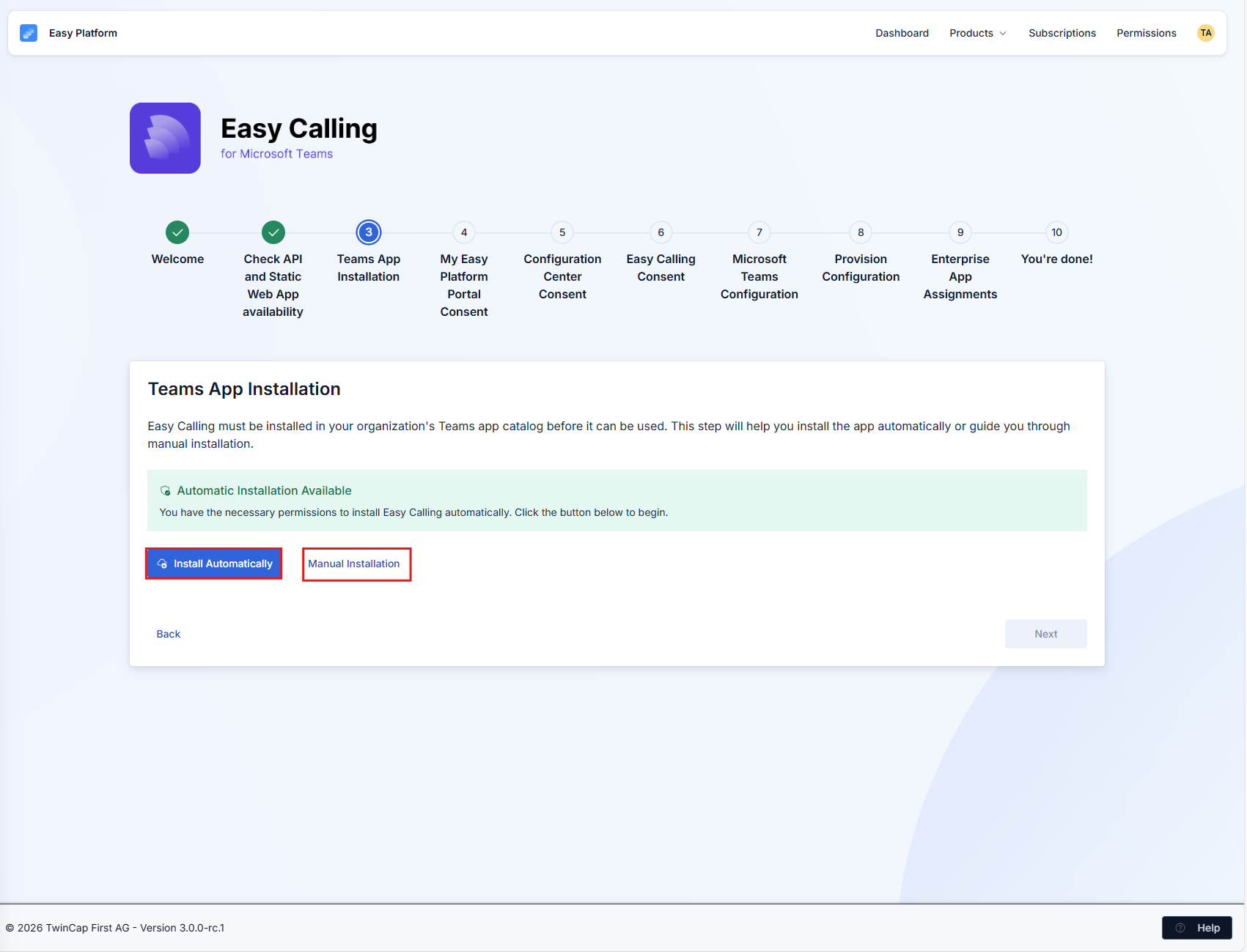The height and width of the screenshot is (952, 1247).
Task: Click the Easy Platform logo icon
Action: pos(29,33)
